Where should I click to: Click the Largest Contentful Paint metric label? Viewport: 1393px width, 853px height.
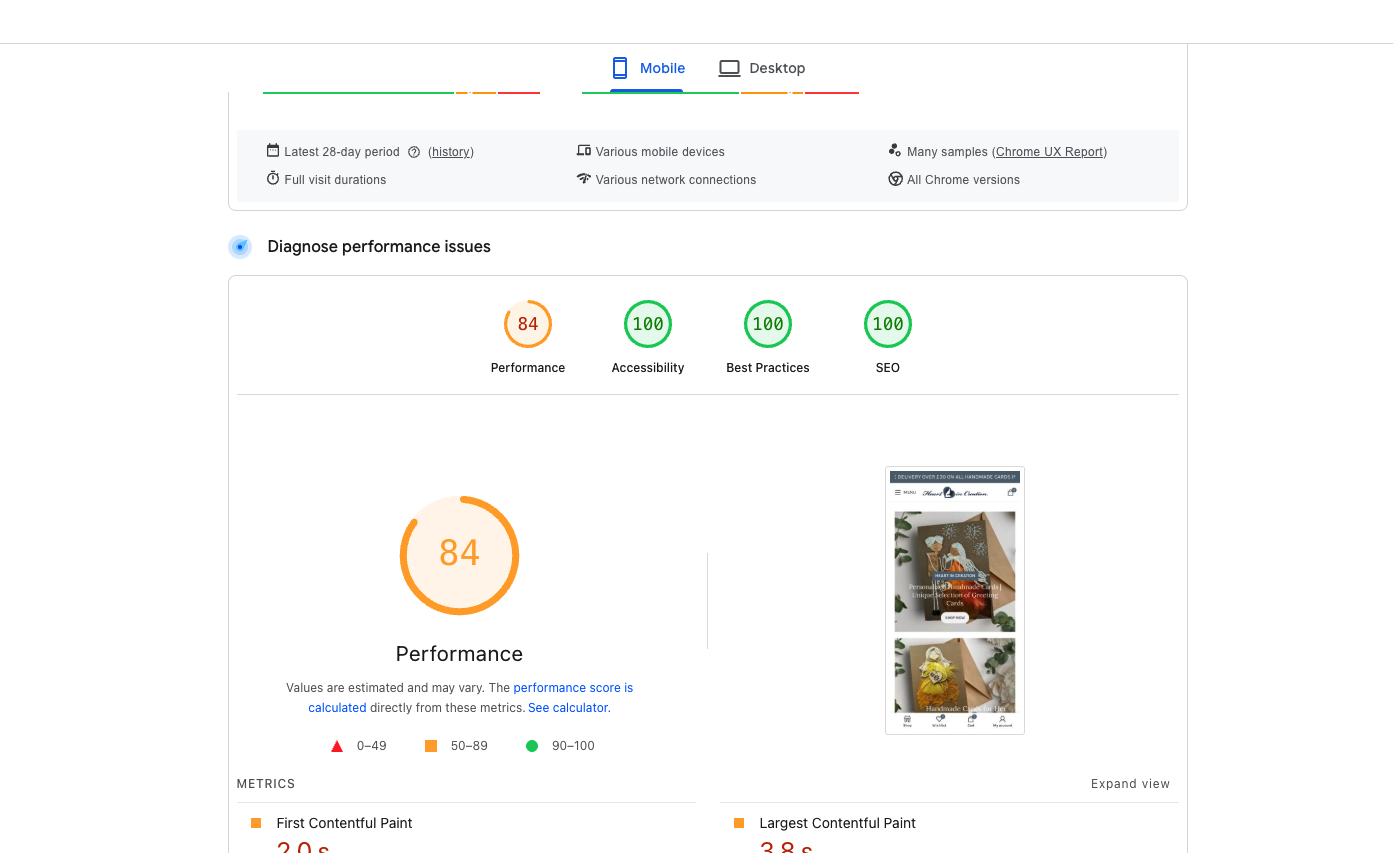click(837, 823)
